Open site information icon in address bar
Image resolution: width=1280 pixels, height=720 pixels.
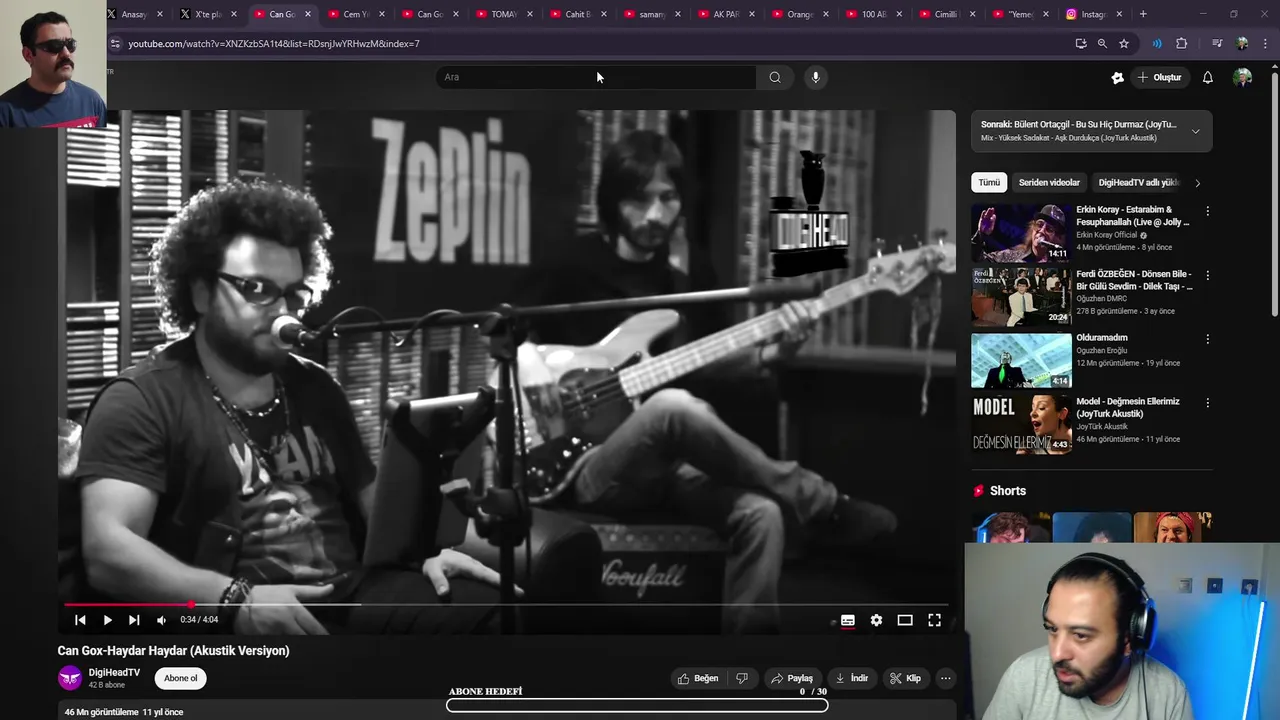click(115, 44)
